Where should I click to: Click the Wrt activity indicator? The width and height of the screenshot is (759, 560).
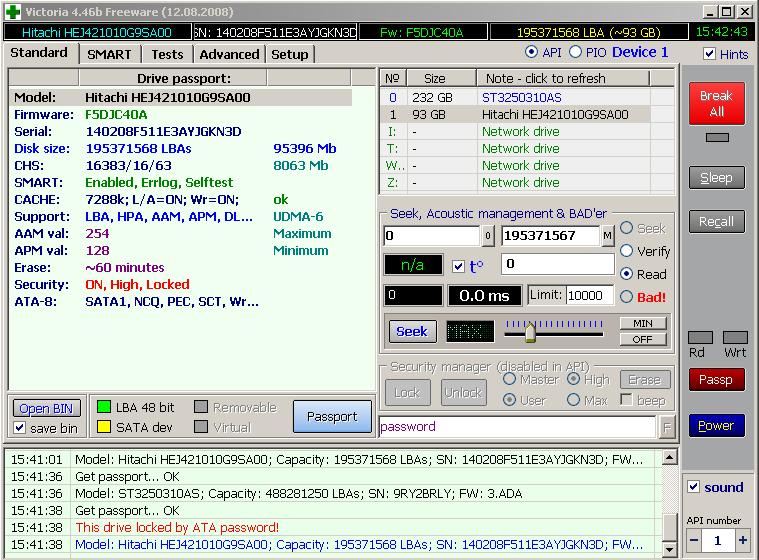click(735, 337)
